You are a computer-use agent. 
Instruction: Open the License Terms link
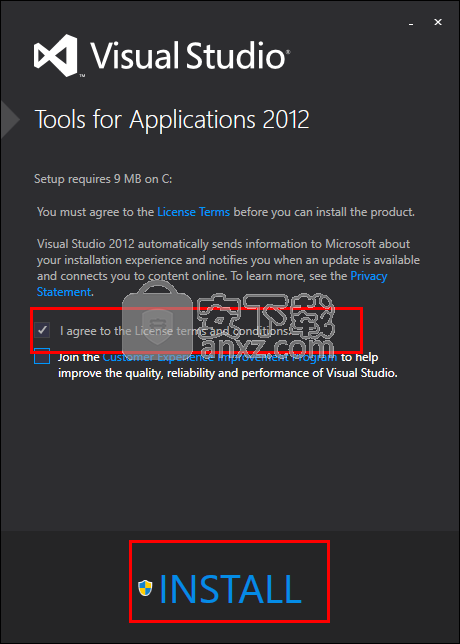coord(193,212)
